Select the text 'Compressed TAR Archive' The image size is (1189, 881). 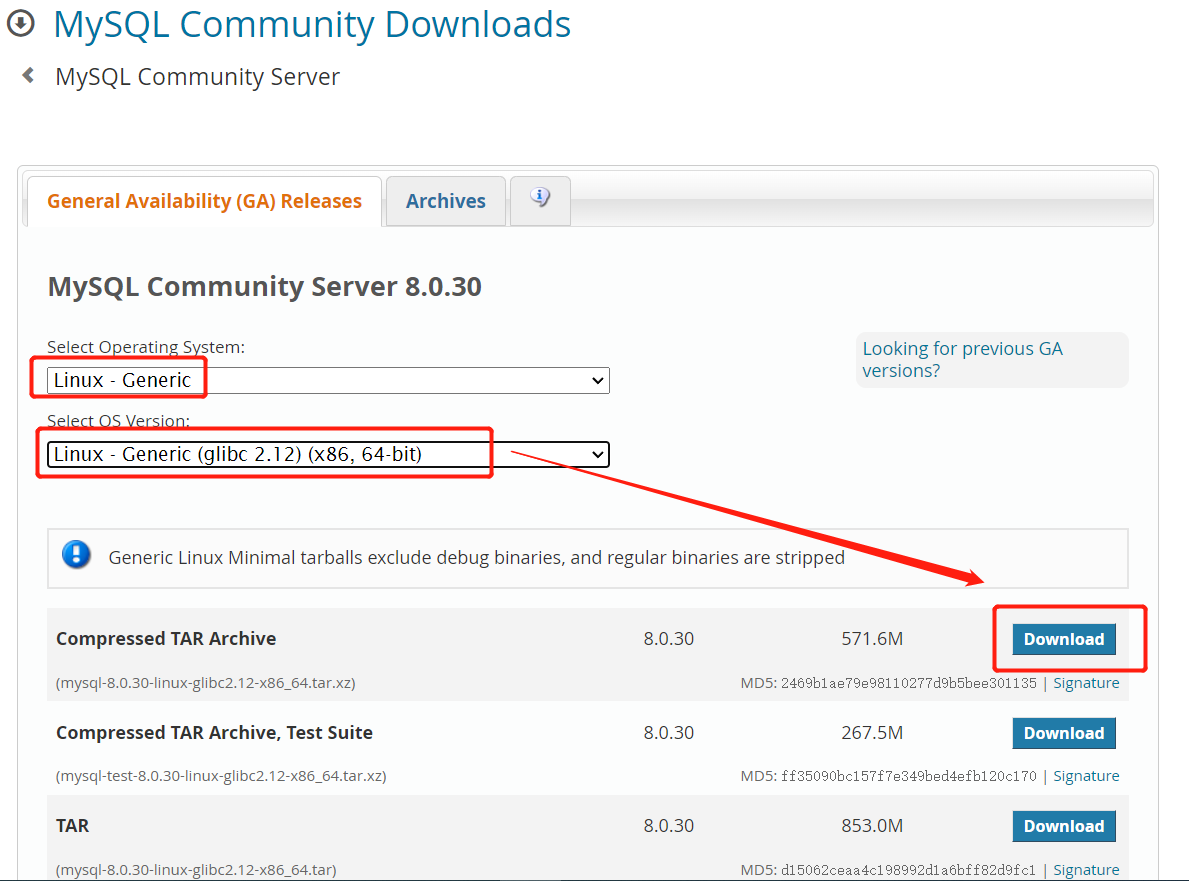click(x=166, y=638)
